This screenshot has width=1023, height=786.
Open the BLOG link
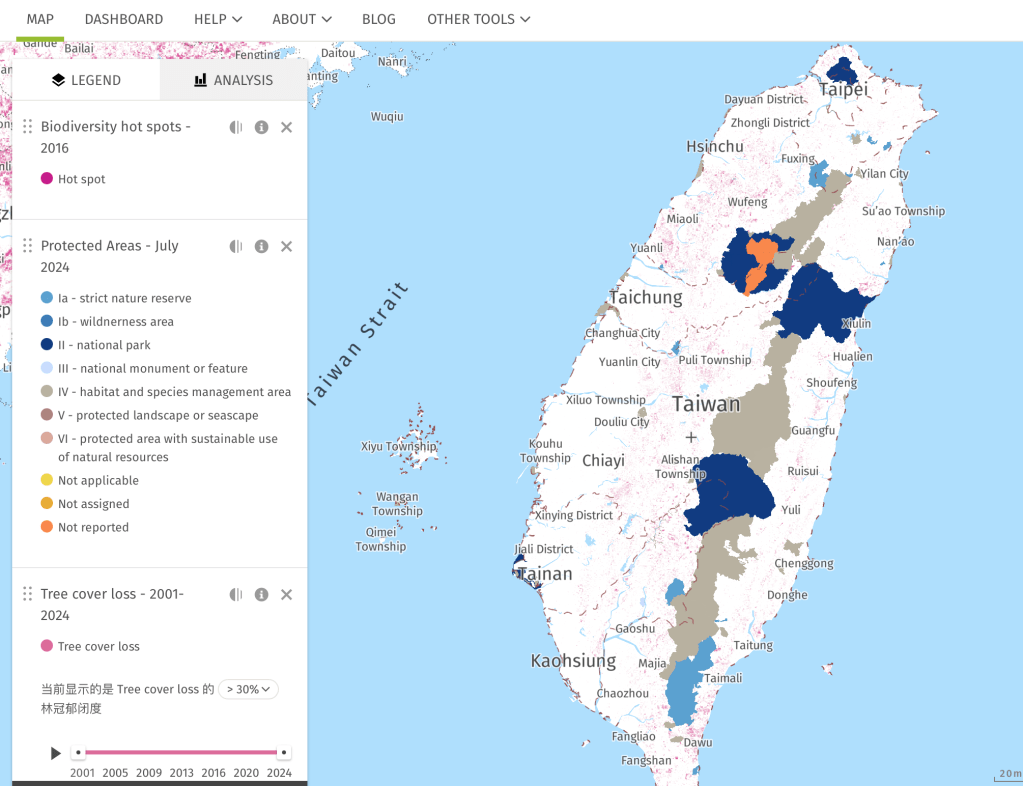coord(379,19)
